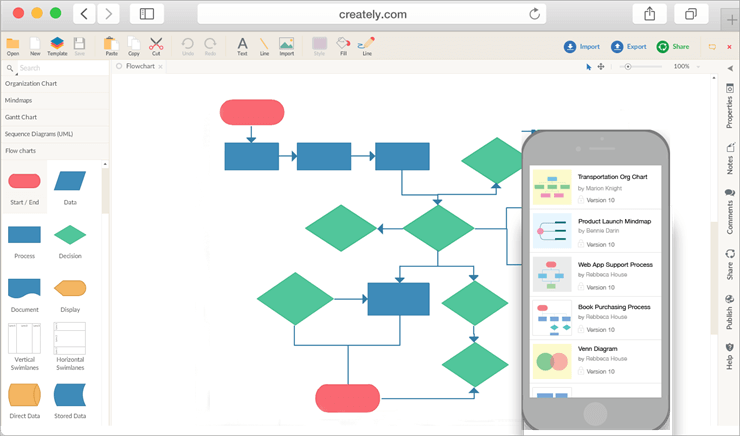This screenshot has width=740, height=436.
Task: Select the Stored Data shape
Action: [x=70, y=401]
